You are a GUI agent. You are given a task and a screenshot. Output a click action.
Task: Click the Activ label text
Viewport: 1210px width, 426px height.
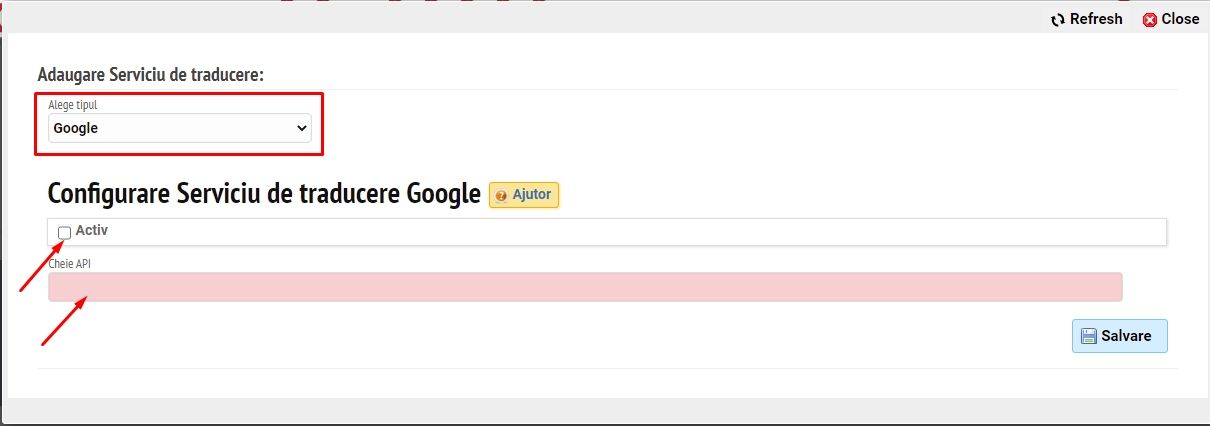[92, 230]
